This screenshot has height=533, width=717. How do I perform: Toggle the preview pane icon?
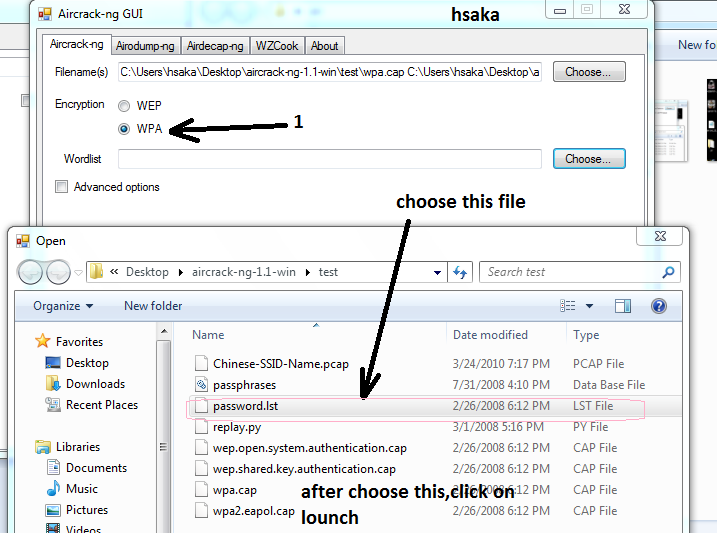click(622, 306)
